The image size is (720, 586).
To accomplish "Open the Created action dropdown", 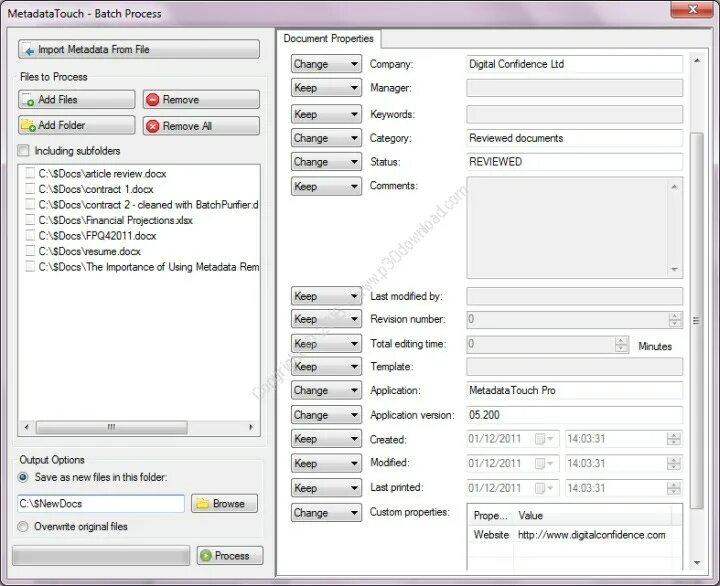I will (326, 439).
